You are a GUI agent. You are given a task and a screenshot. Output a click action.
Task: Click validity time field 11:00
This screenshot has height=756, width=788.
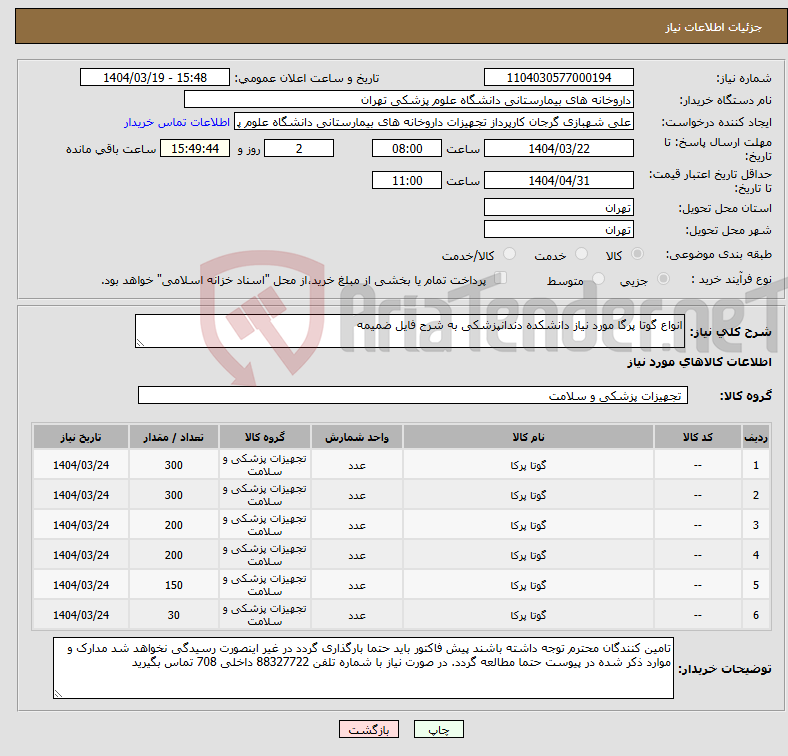(x=407, y=180)
